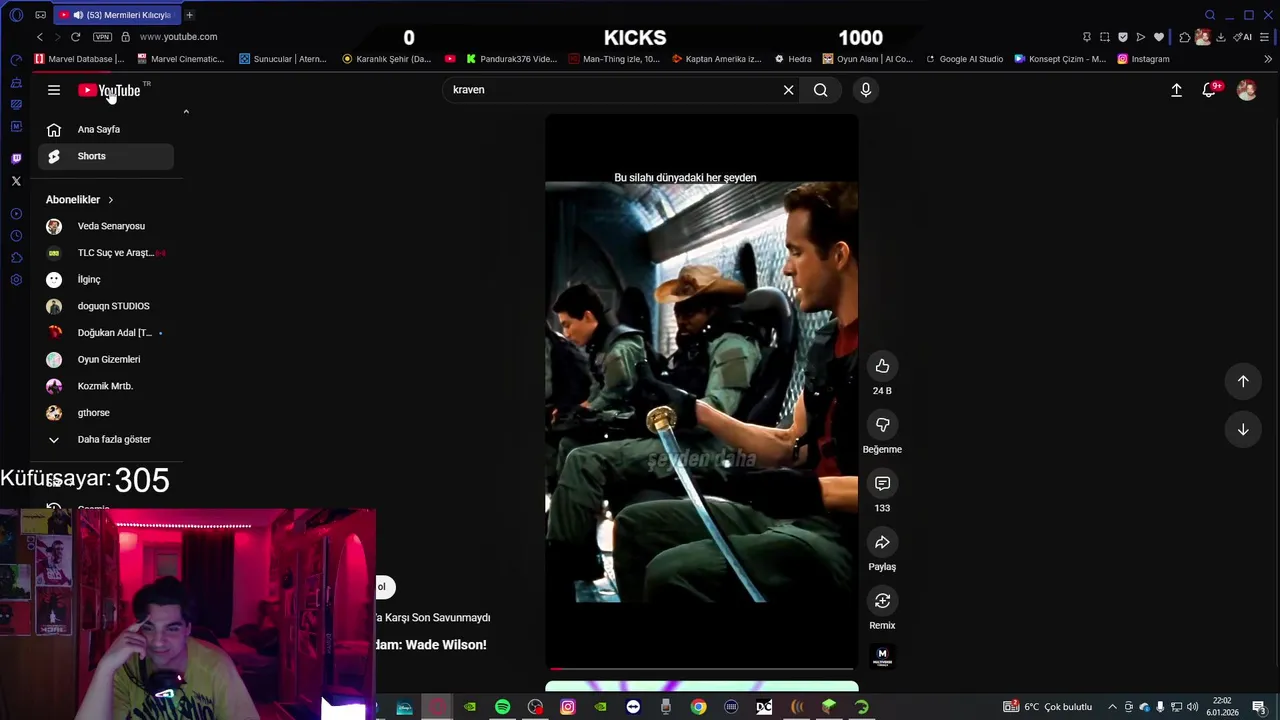Click the www.youtube.com address bar
The width and height of the screenshot is (1280, 720).
click(178, 37)
